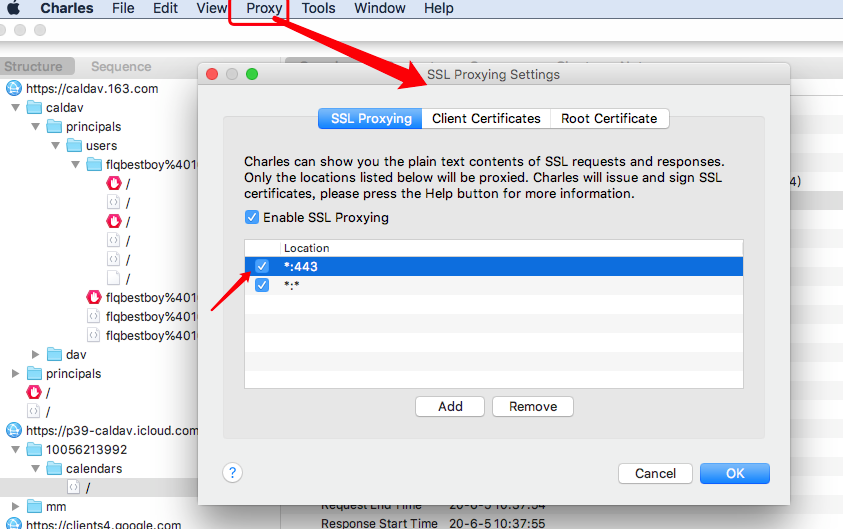
Task: Click the globe icon for p39-caldav.icloud.com
Action: tap(14, 430)
